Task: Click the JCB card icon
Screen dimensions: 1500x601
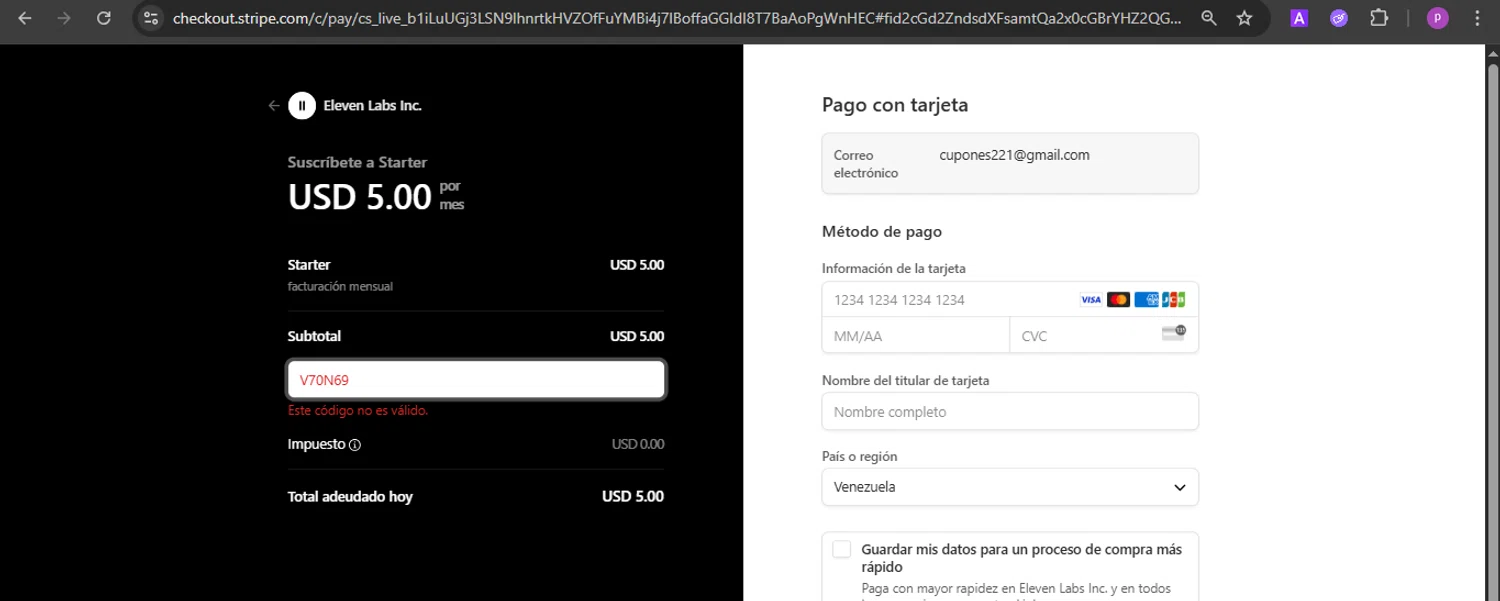Action: tap(1174, 300)
